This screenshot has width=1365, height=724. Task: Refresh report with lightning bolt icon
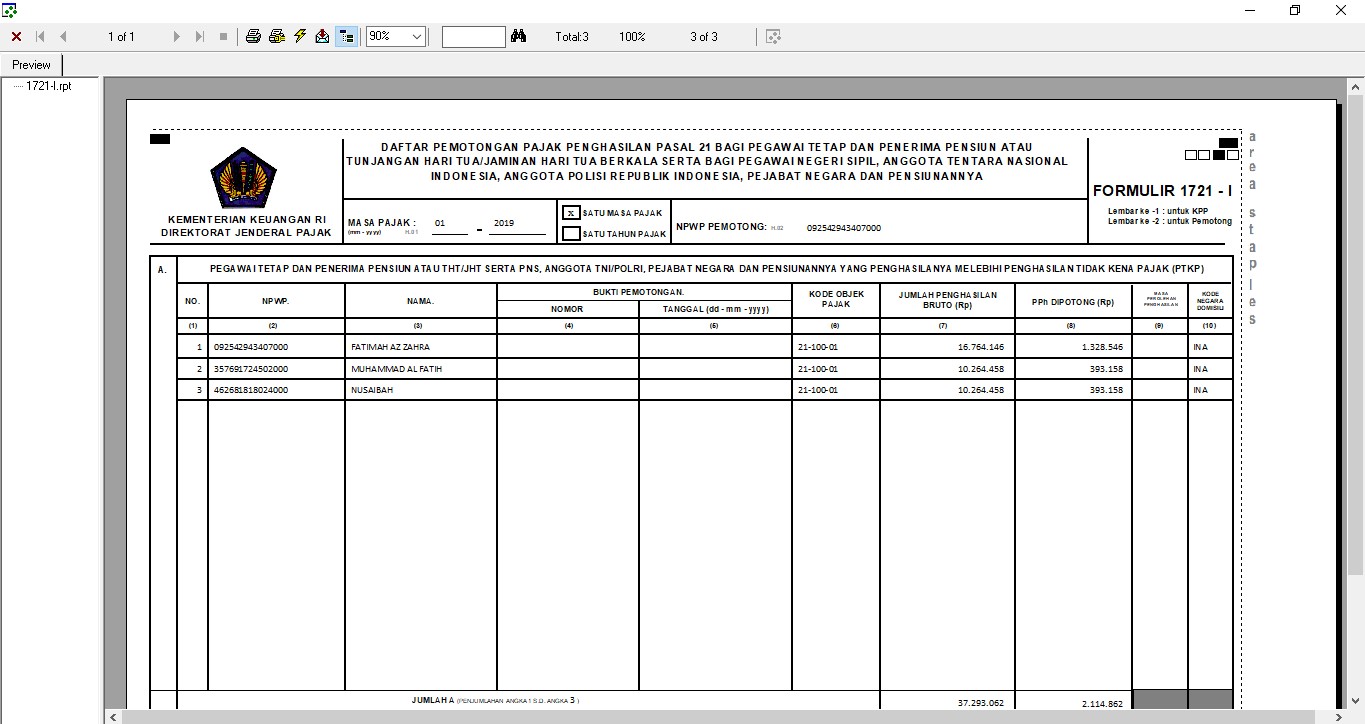click(x=300, y=37)
